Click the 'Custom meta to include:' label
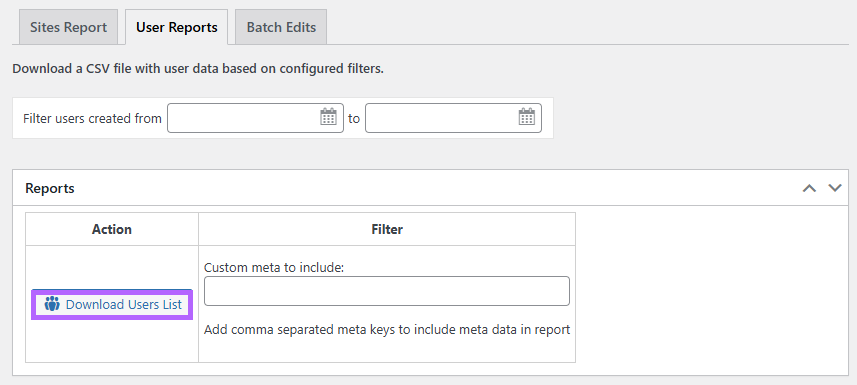 274,268
